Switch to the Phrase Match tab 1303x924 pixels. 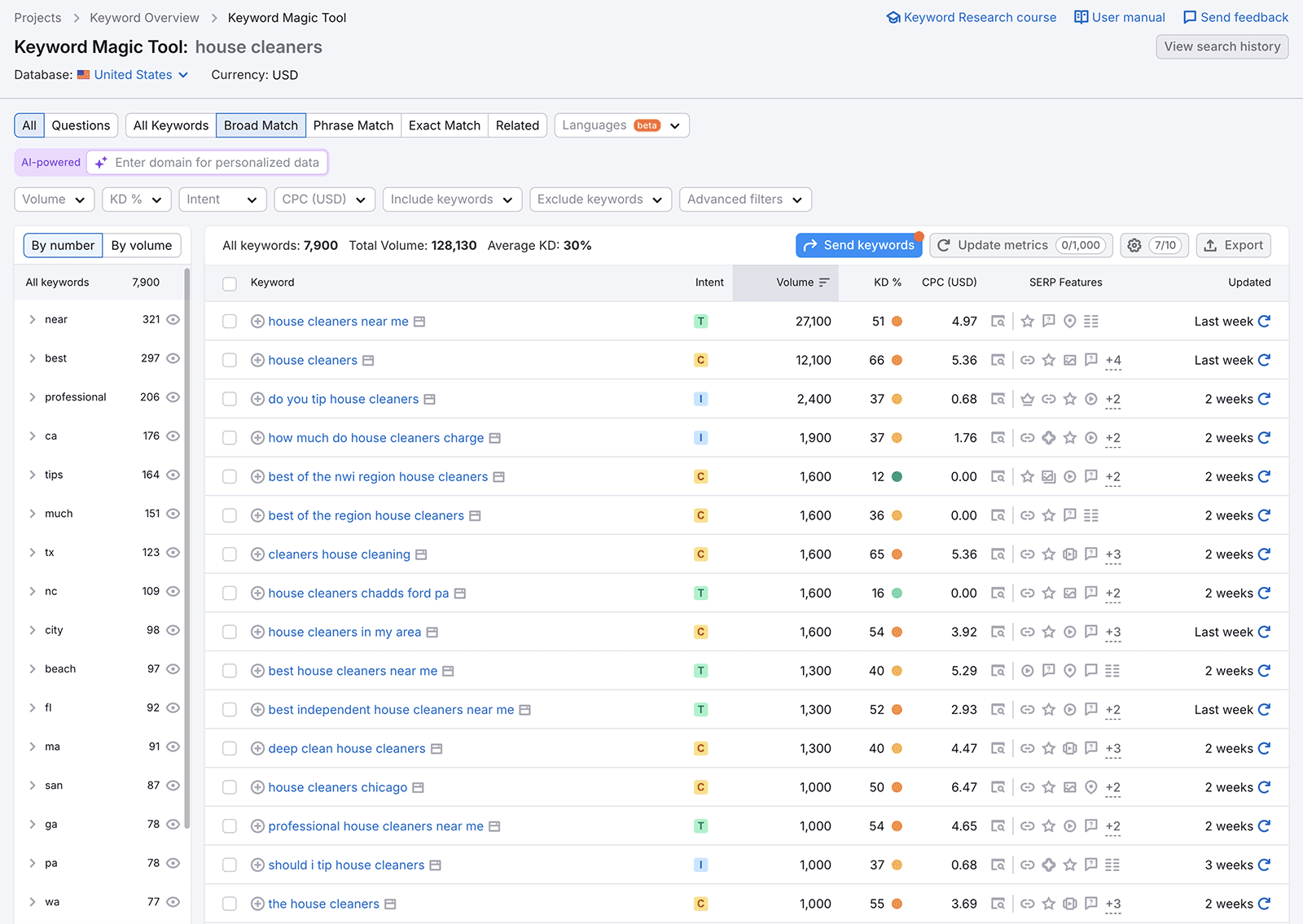353,125
